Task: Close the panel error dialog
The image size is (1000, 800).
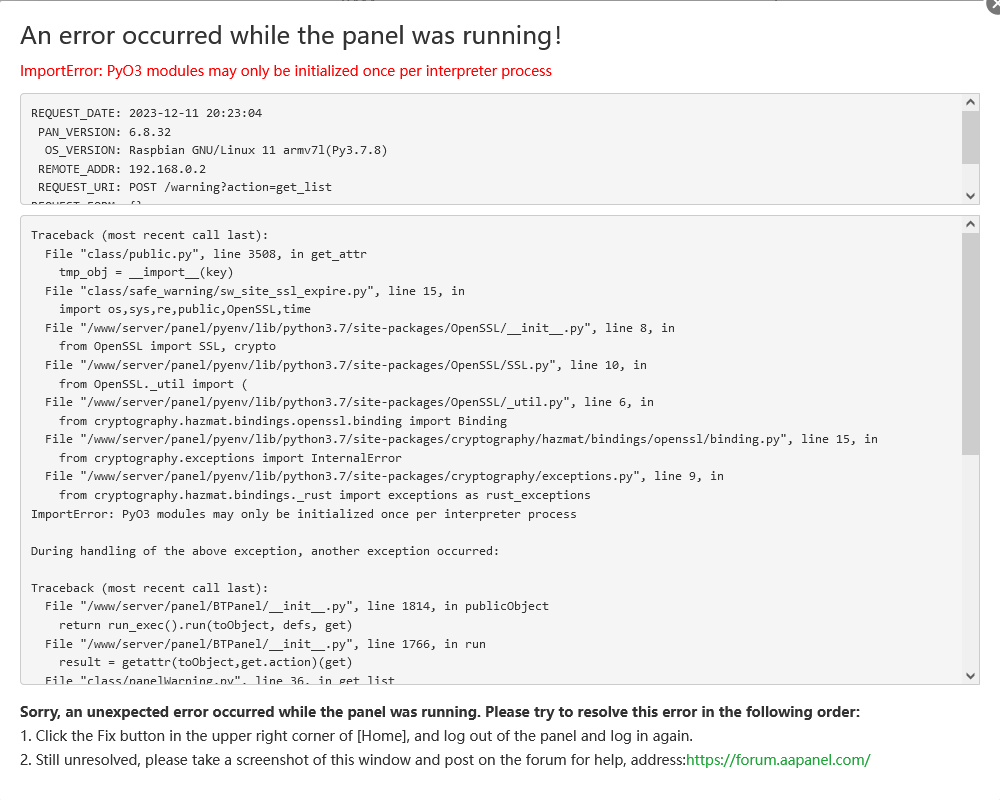Action: coord(993,5)
